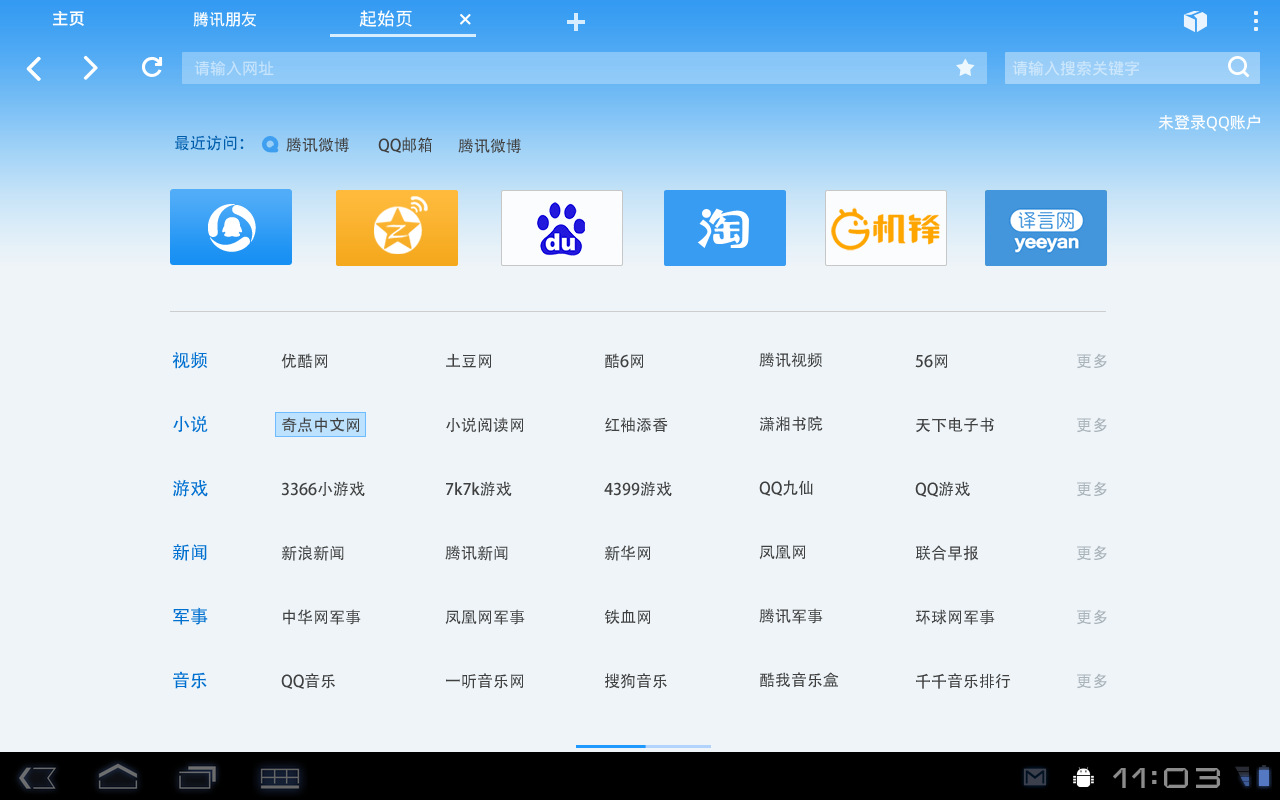This screenshot has height=800, width=1280.
Task: Open the three-dot overflow menu
Action: pyautogui.click(x=1256, y=21)
